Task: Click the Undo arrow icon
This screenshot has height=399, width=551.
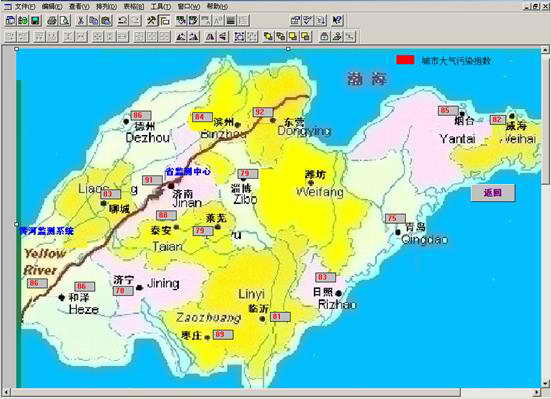Action: point(122,20)
